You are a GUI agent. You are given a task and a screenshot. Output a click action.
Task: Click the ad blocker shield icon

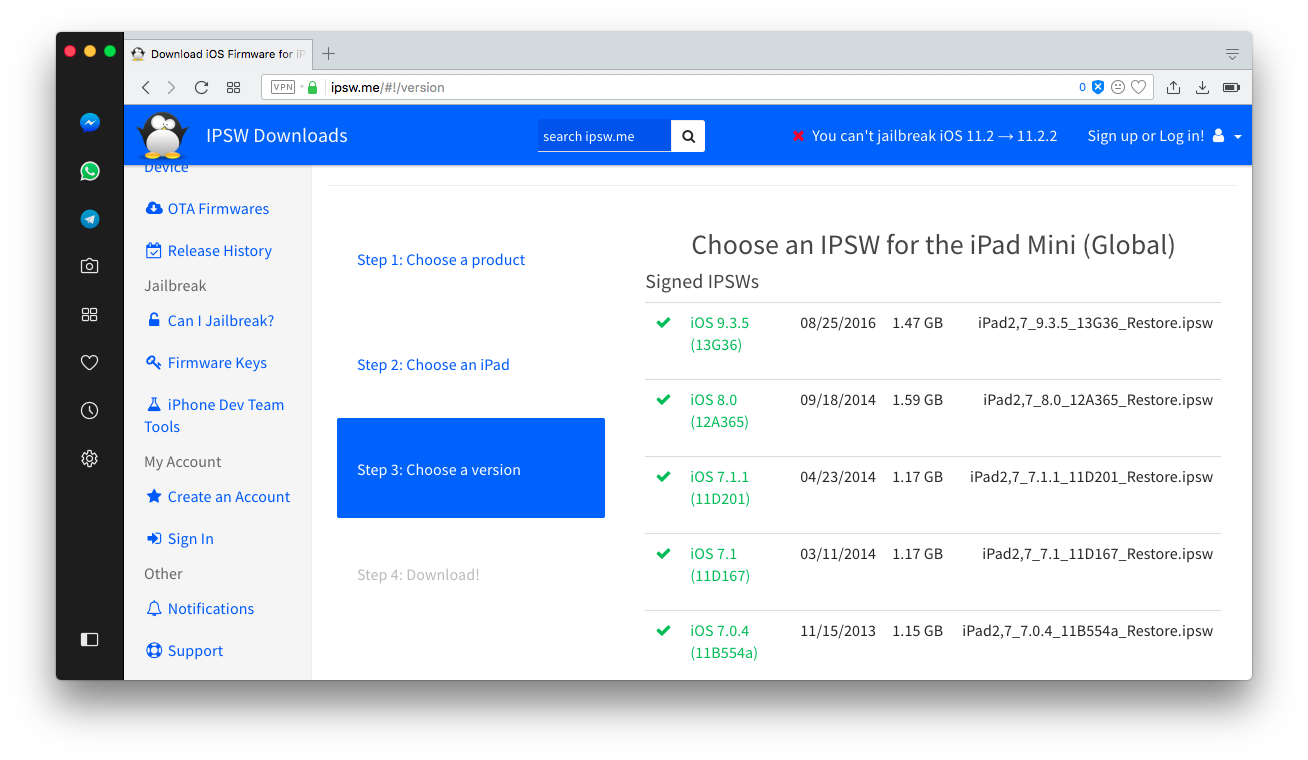click(x=1098, y=87)
